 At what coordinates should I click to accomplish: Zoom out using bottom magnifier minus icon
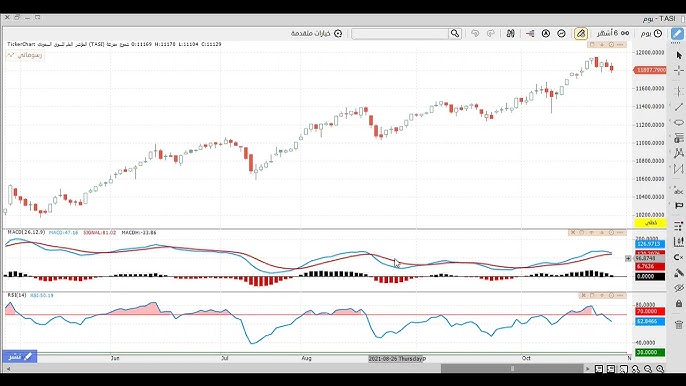pyautogui.click(x=648, y=369)
